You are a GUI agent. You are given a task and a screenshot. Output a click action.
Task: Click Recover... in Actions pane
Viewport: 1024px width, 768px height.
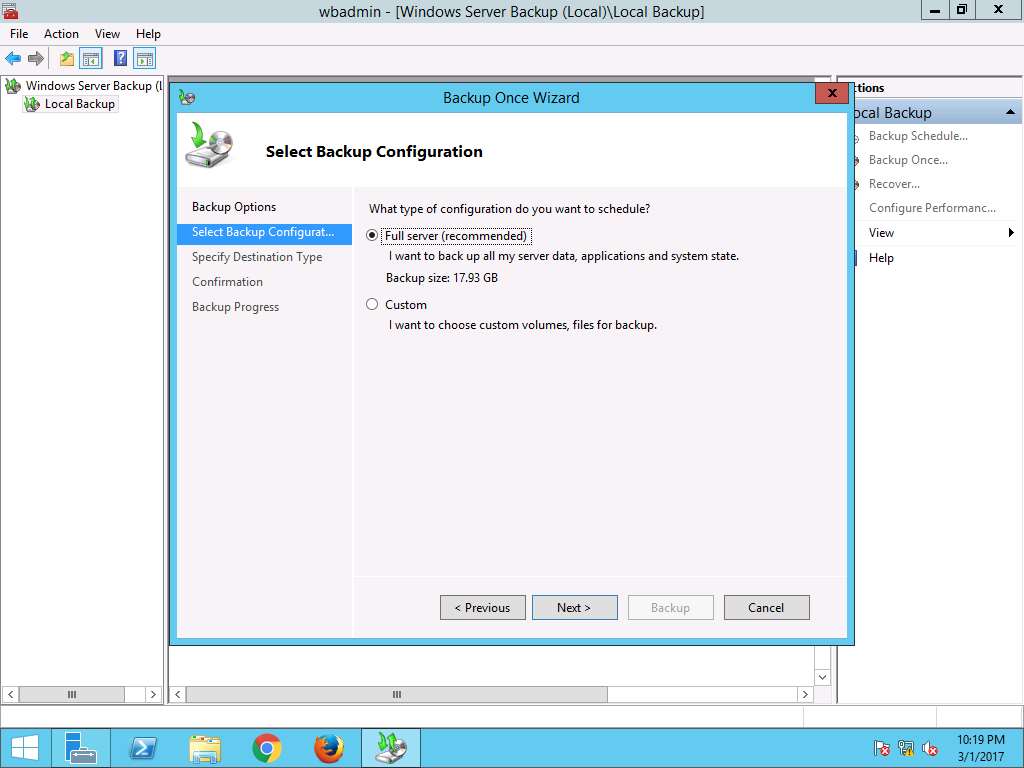(x=894, y=184)
